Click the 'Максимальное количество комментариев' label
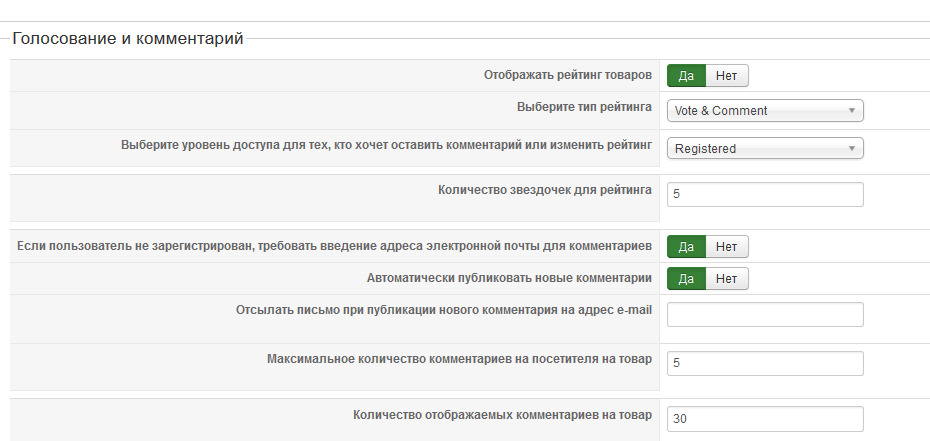The height and width of the screenshot is (441, 930). [459, 358]
